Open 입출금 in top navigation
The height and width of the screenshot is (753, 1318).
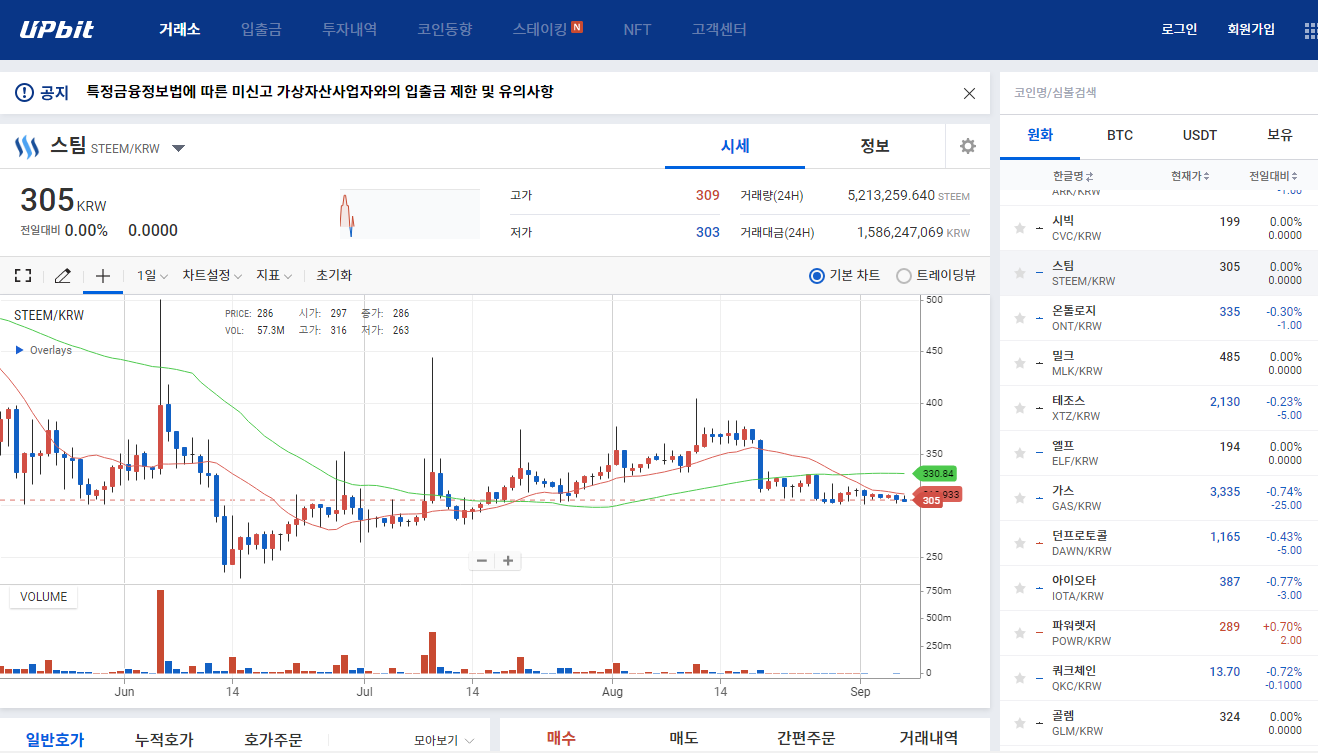pos(261,29)
